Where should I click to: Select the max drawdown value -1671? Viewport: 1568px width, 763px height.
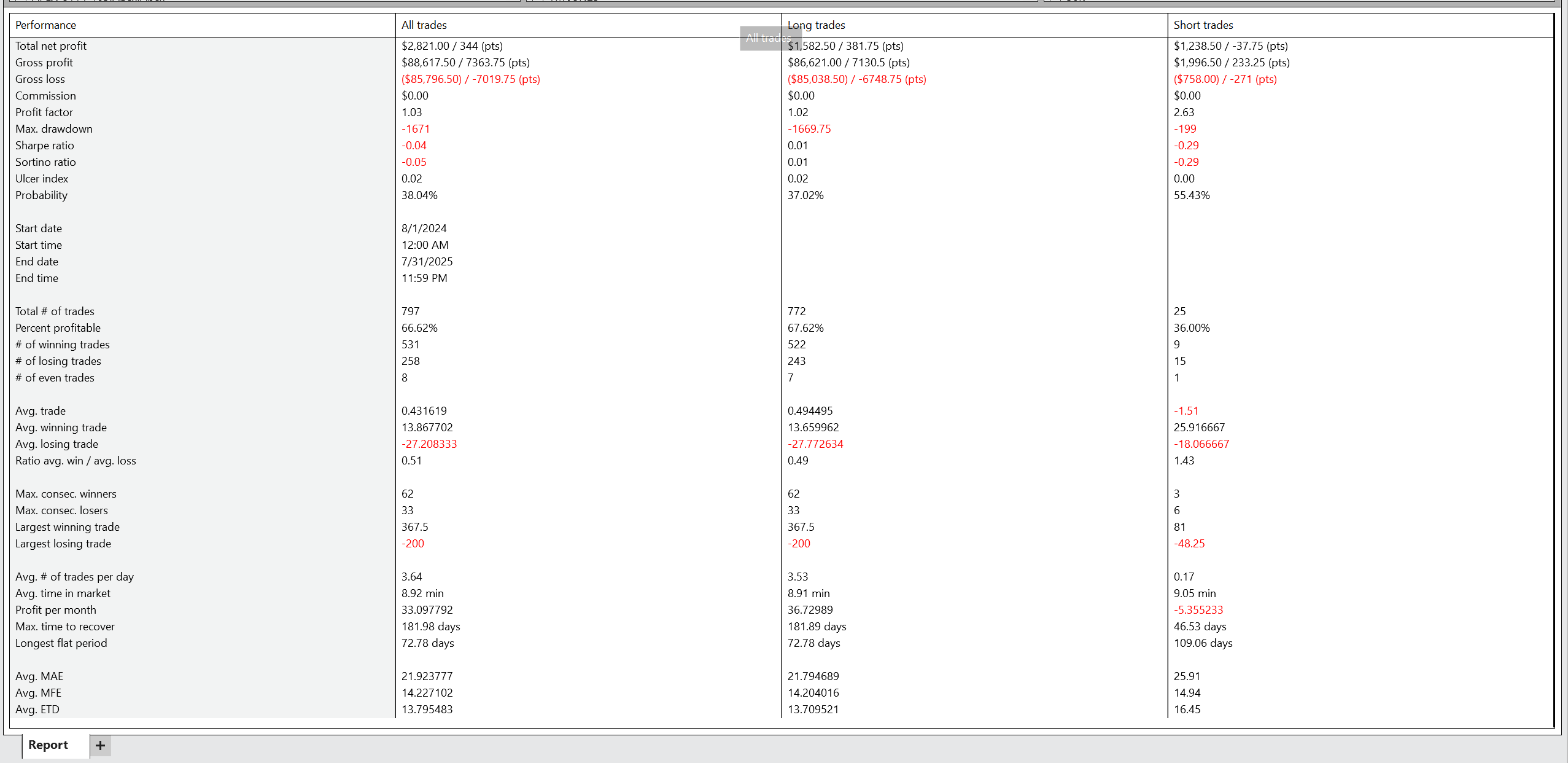coord(416,129)
